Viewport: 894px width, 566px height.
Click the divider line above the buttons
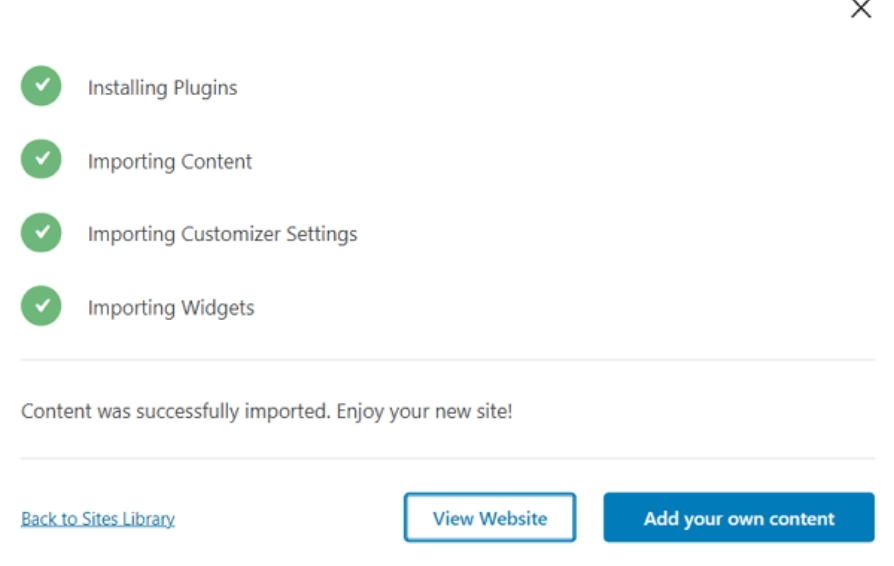448,458
